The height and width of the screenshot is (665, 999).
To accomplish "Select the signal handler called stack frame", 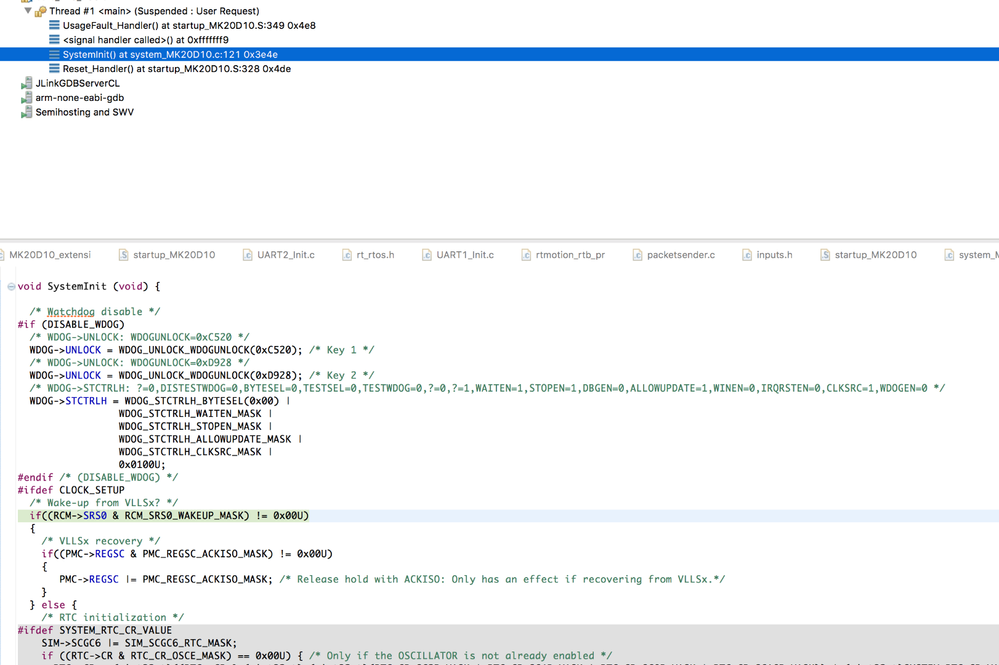I will coord(146,39).
